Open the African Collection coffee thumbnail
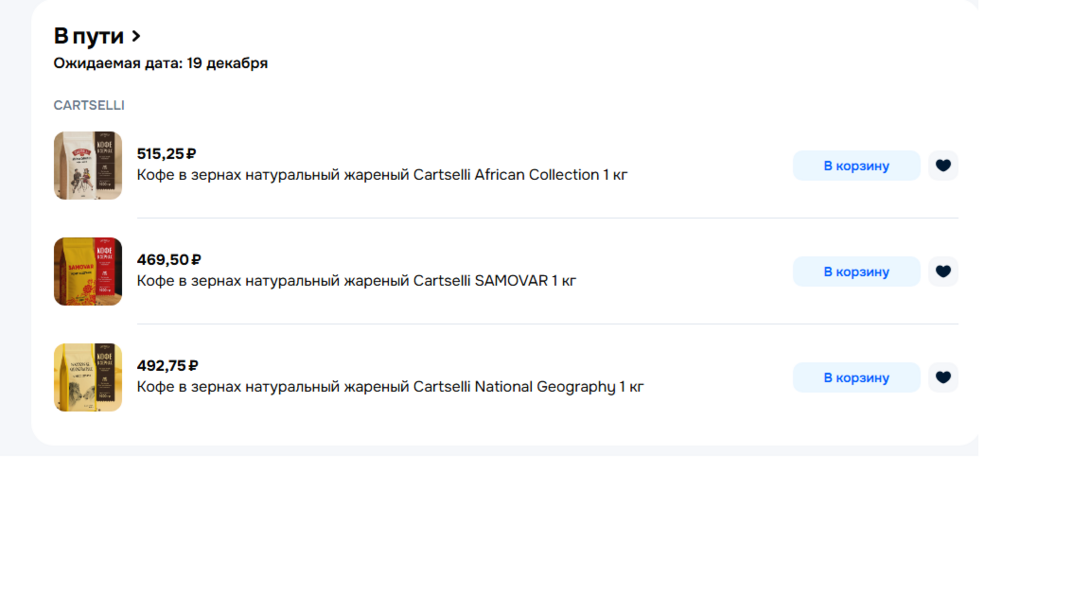The height and width of the screenshot is (613, 1090). pyautogui.click(x=88, y=166)
